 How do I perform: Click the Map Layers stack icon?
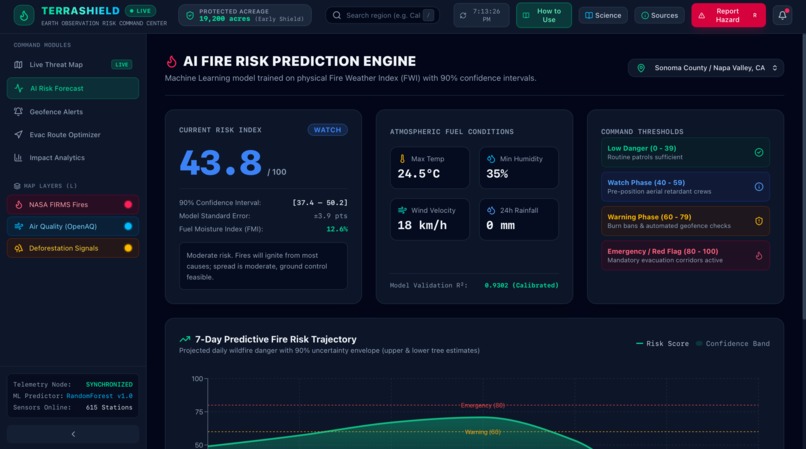17,186
